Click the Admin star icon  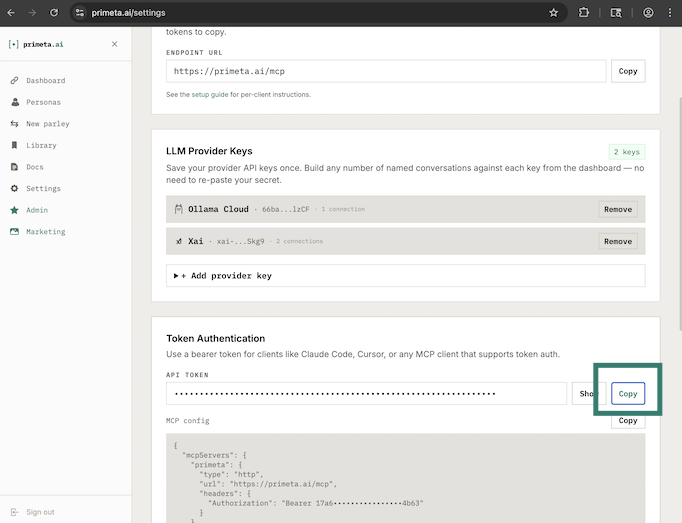tap(14, 210)
